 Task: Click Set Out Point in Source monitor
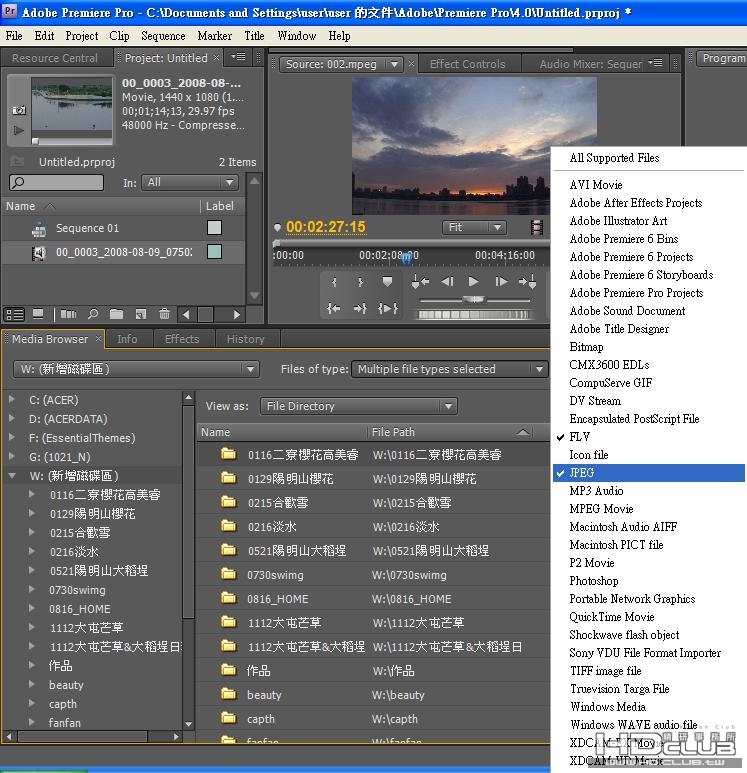click(x=360, y=282)
